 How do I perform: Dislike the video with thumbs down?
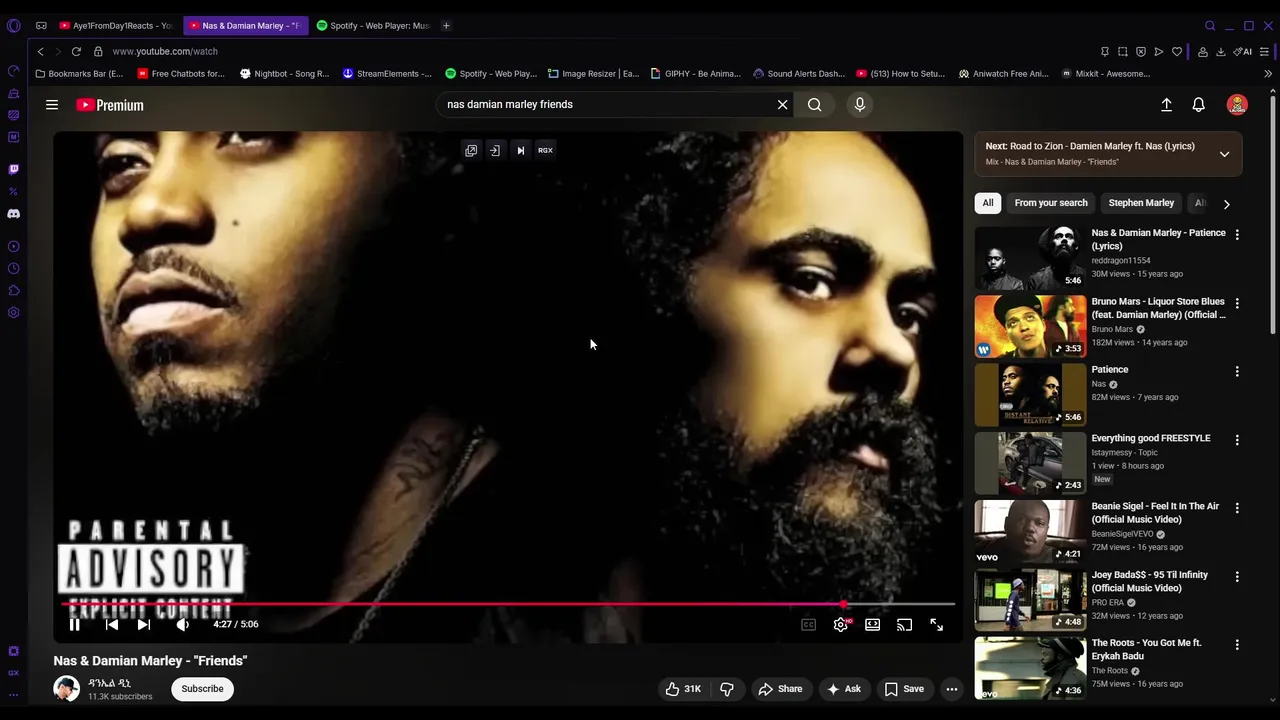[727, 689]
